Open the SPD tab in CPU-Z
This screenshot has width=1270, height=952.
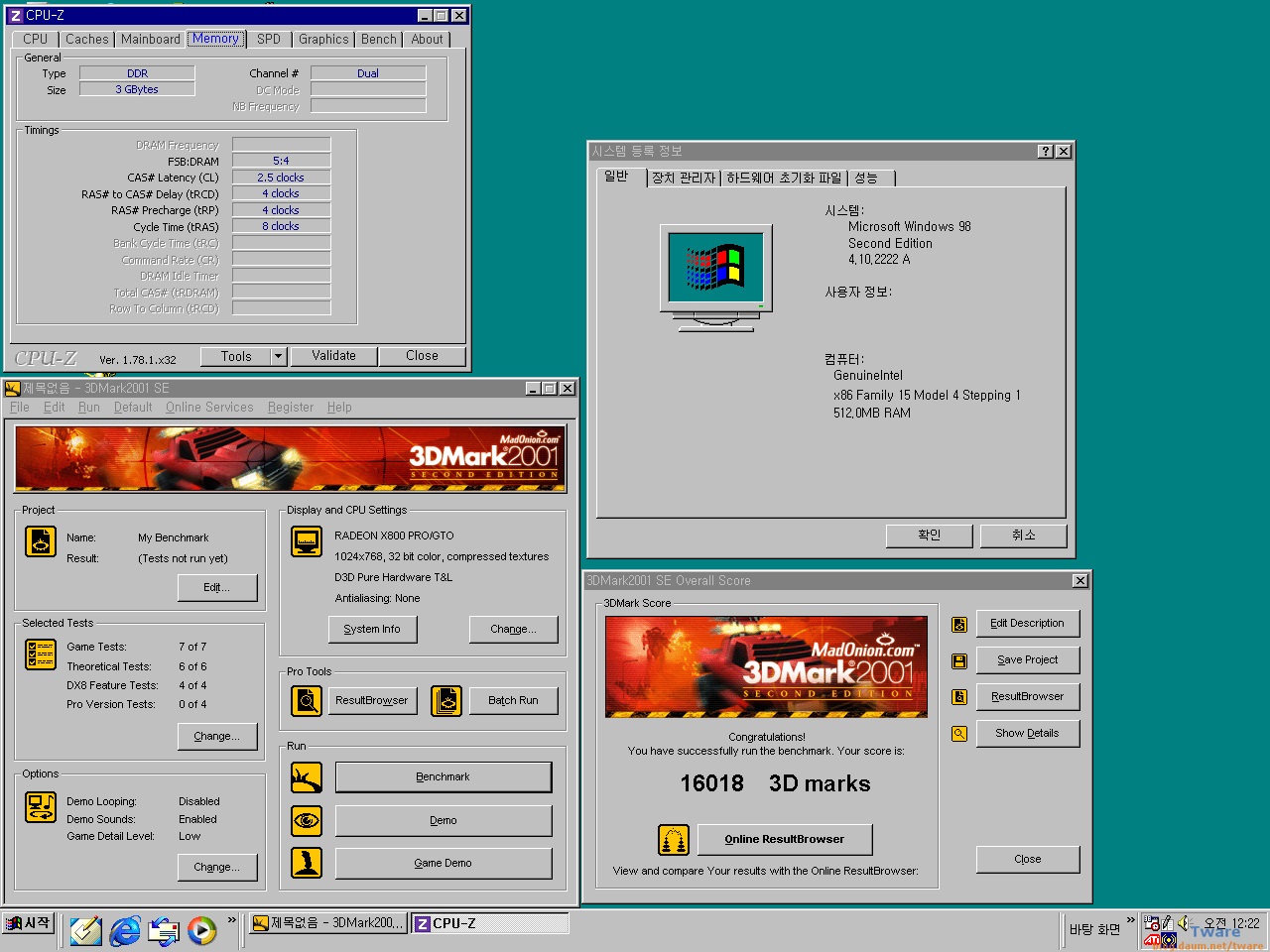point(269,40)
